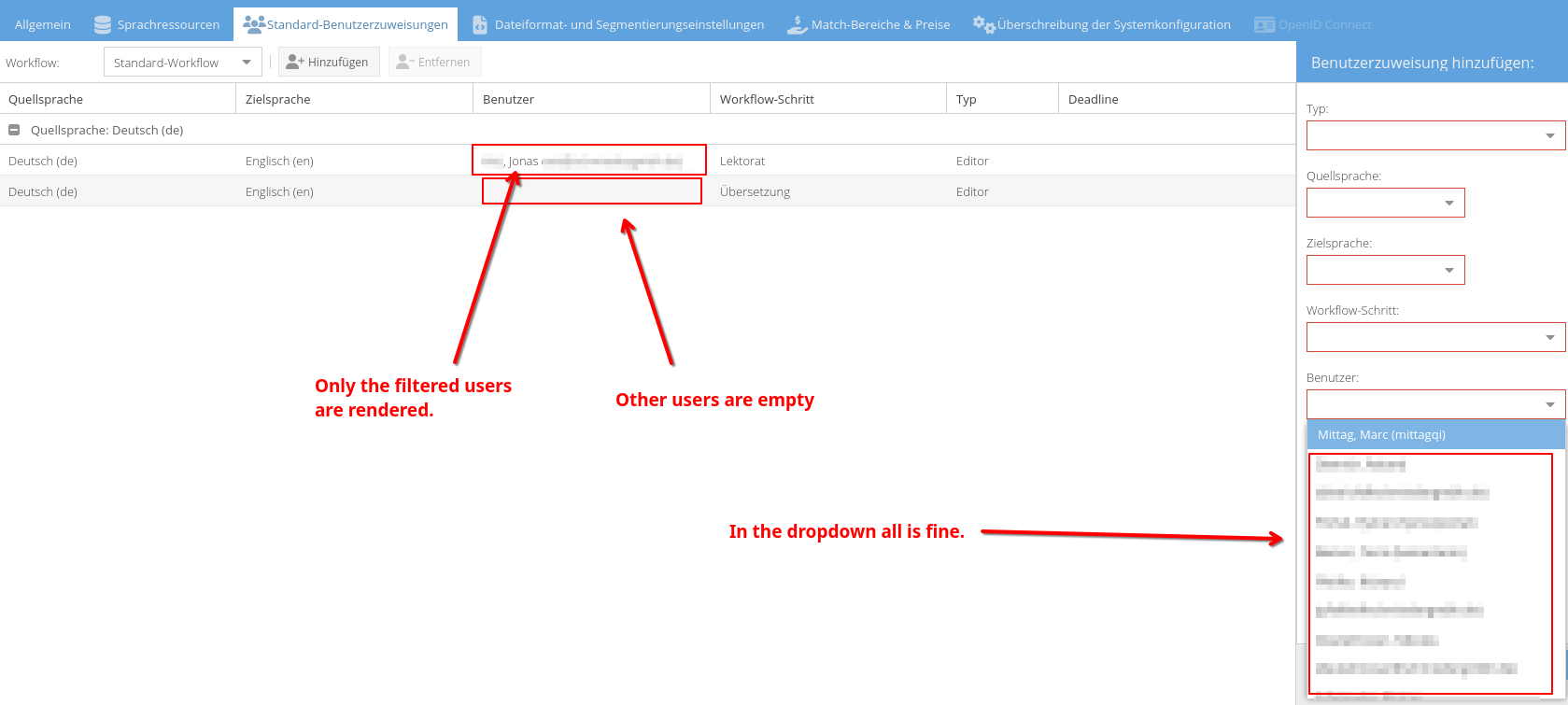Expand the Zielsprache combo box
Screen dimensions: 1568x705
pos(1448,270)
